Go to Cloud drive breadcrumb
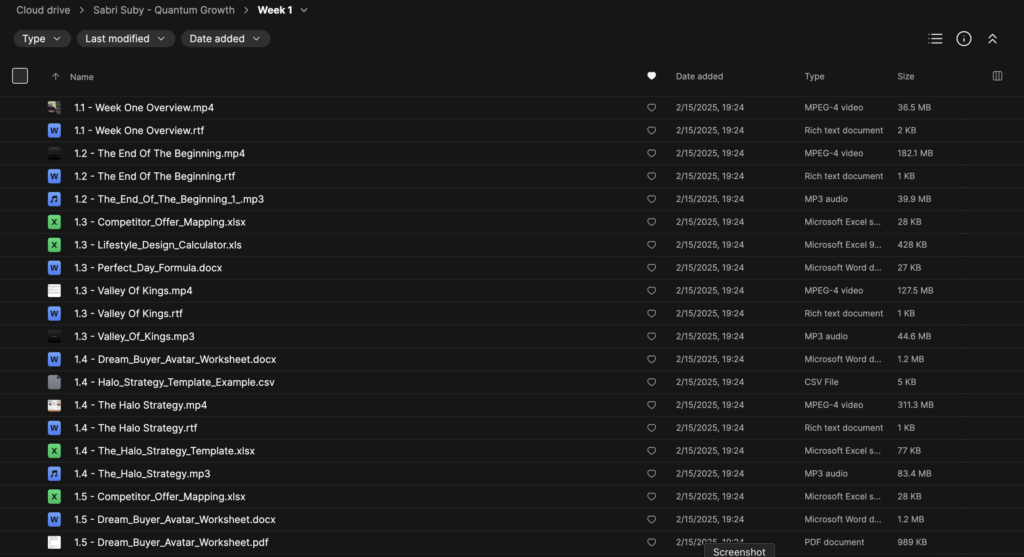Viewport: 1024px width, 557px height. (x=43, y=10)
